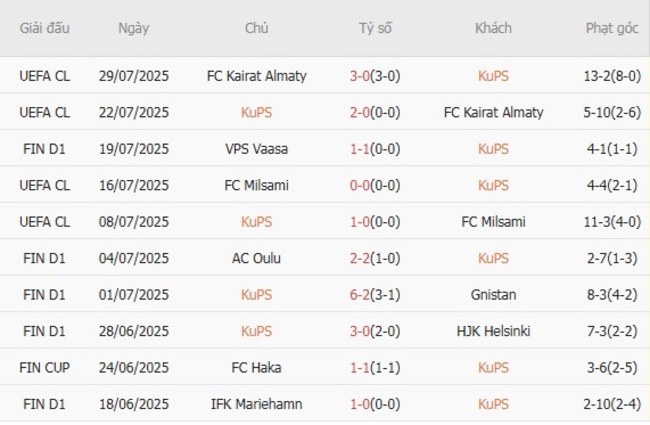
Task: Click the FC Haka team name
Action: [256, 368]
